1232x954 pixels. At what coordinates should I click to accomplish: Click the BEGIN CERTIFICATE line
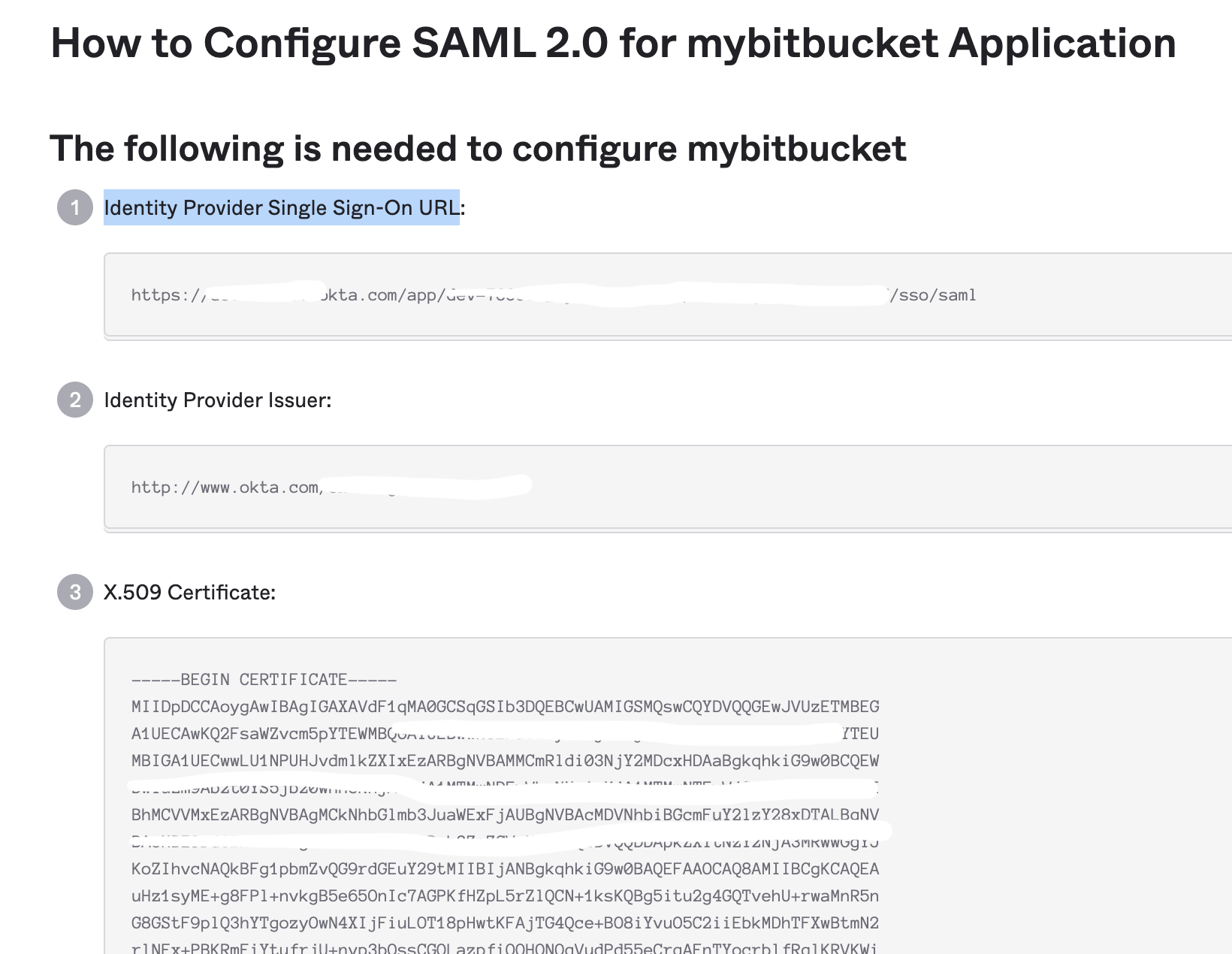pyautogui.click(x=264, y=680)
